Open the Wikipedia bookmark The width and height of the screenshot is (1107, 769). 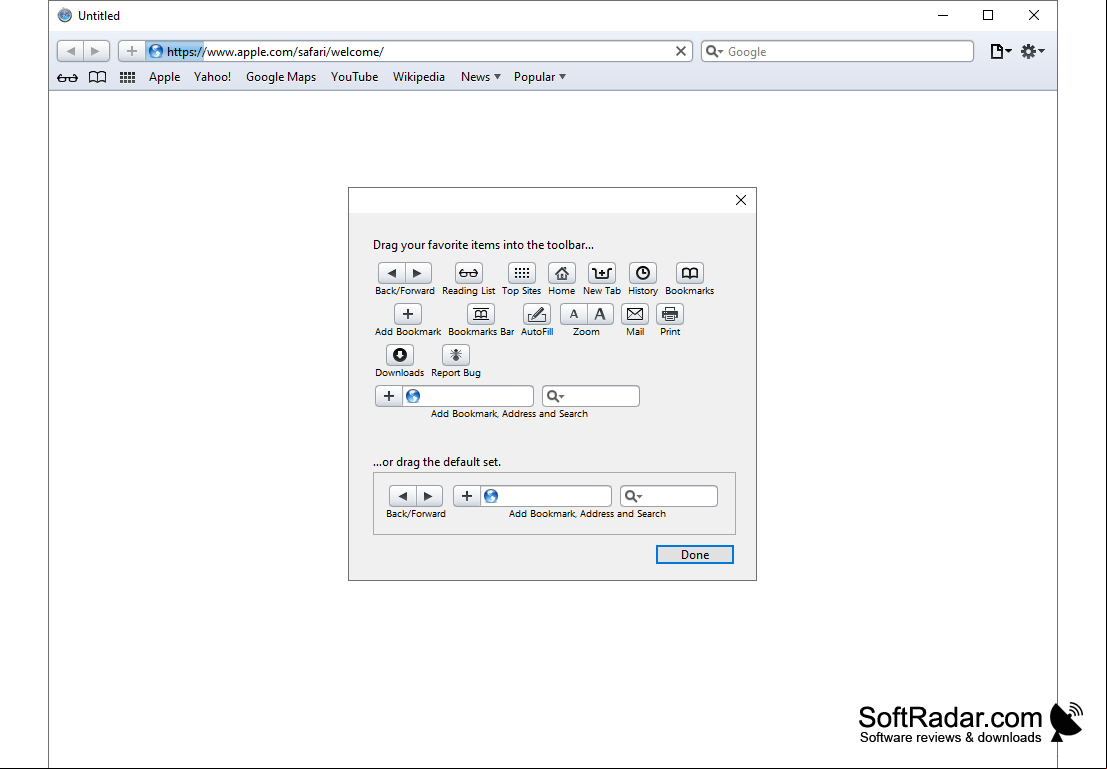tap(419, 77)
